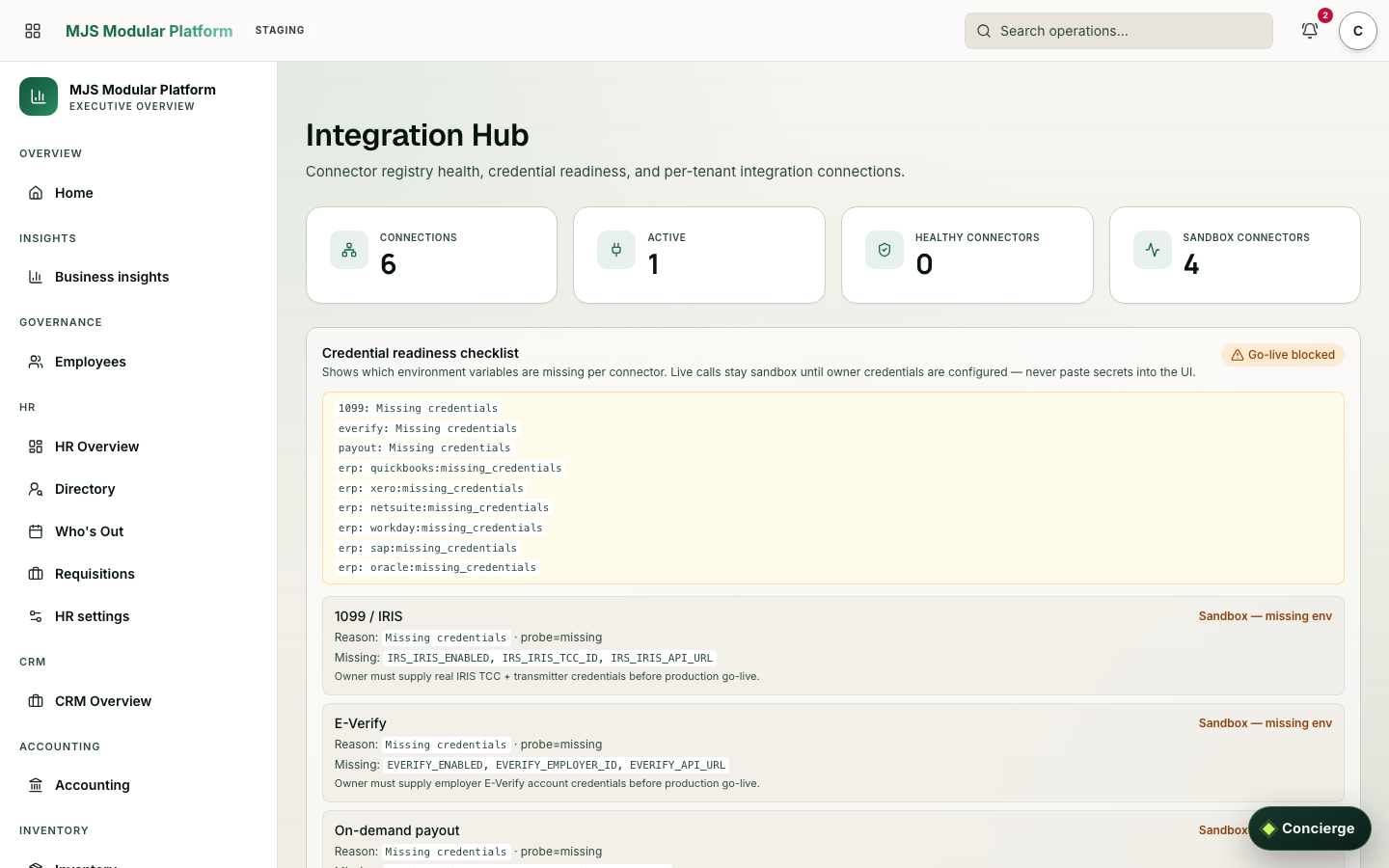
Task: Click the Sandbox Connectors count value 4
Action: (x=1191, y=264)
